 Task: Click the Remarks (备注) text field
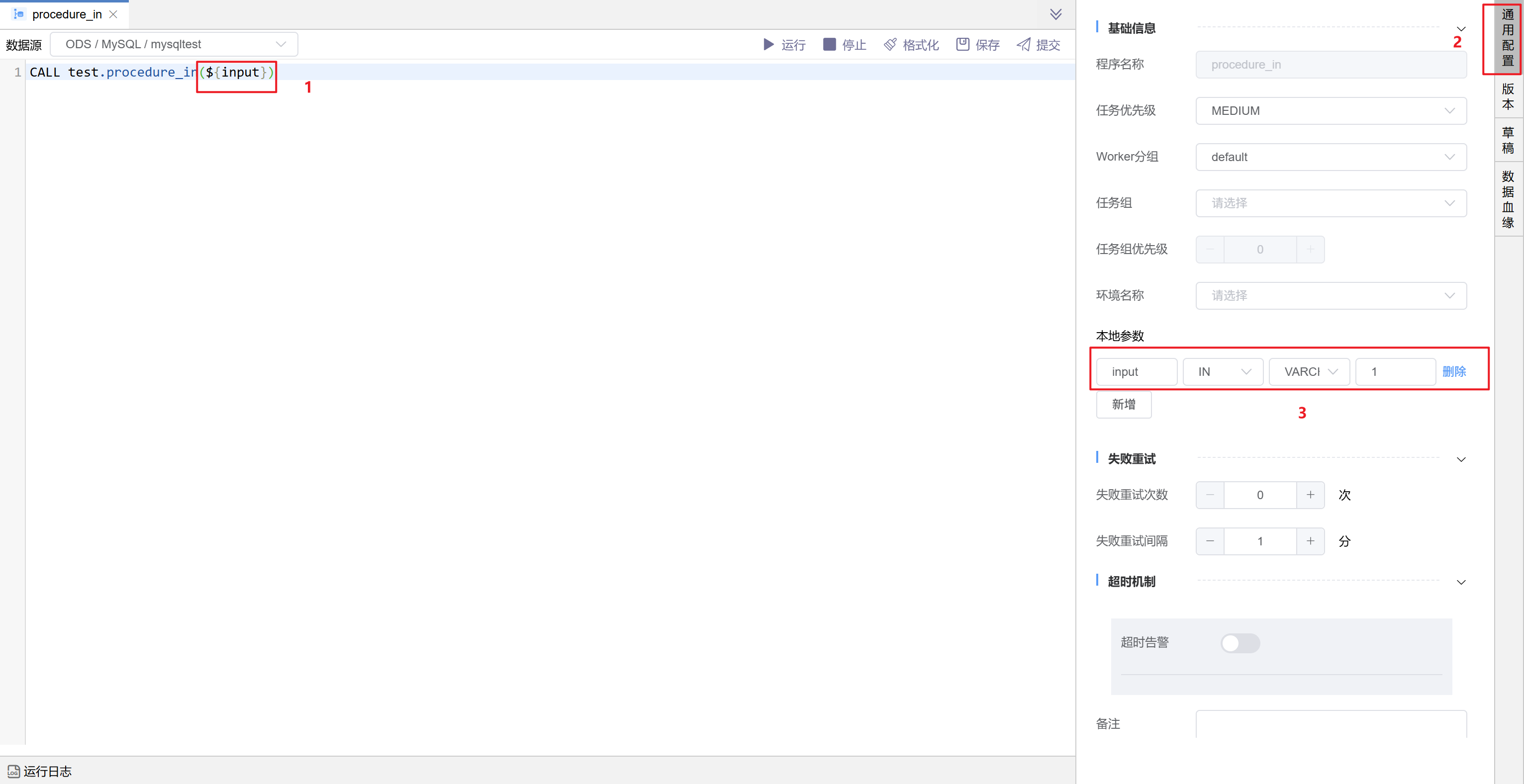(1331, 724)
